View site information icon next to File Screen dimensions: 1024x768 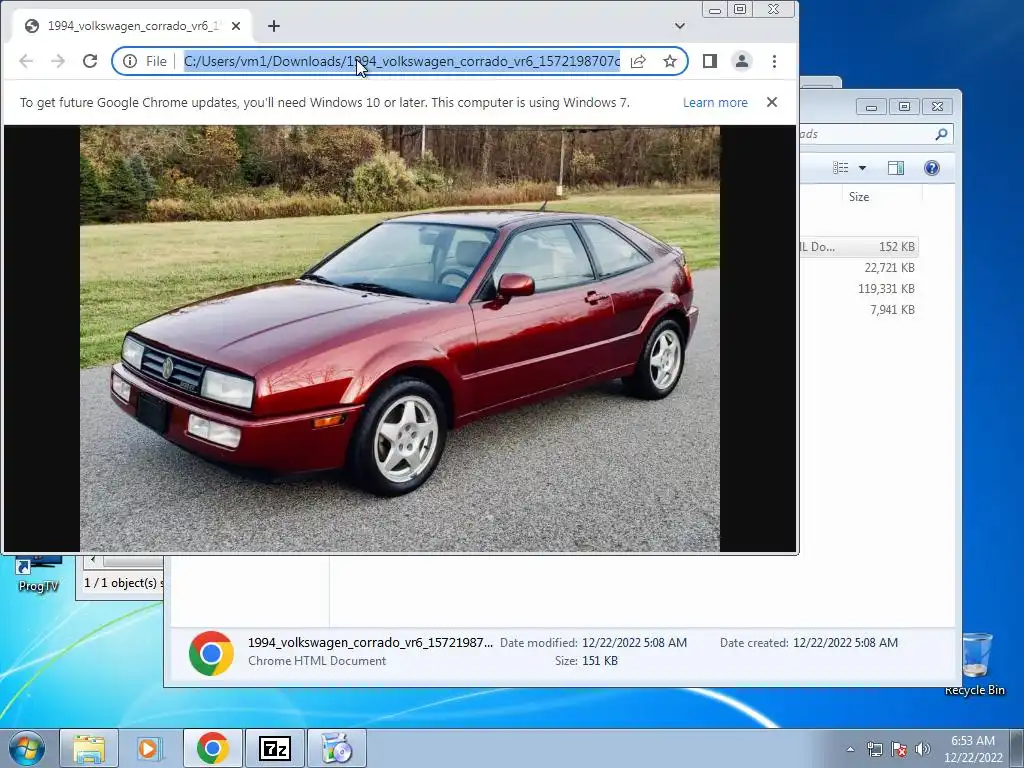point(130,61)
